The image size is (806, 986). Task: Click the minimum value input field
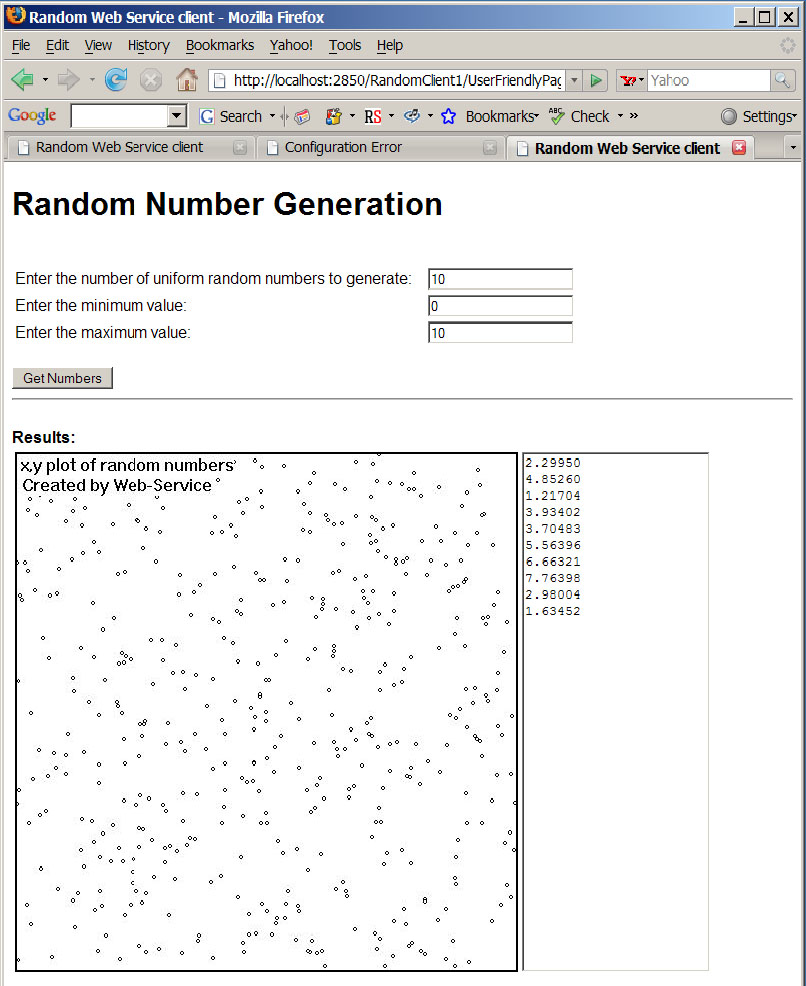pyautogui.click(x=500, y=306)
